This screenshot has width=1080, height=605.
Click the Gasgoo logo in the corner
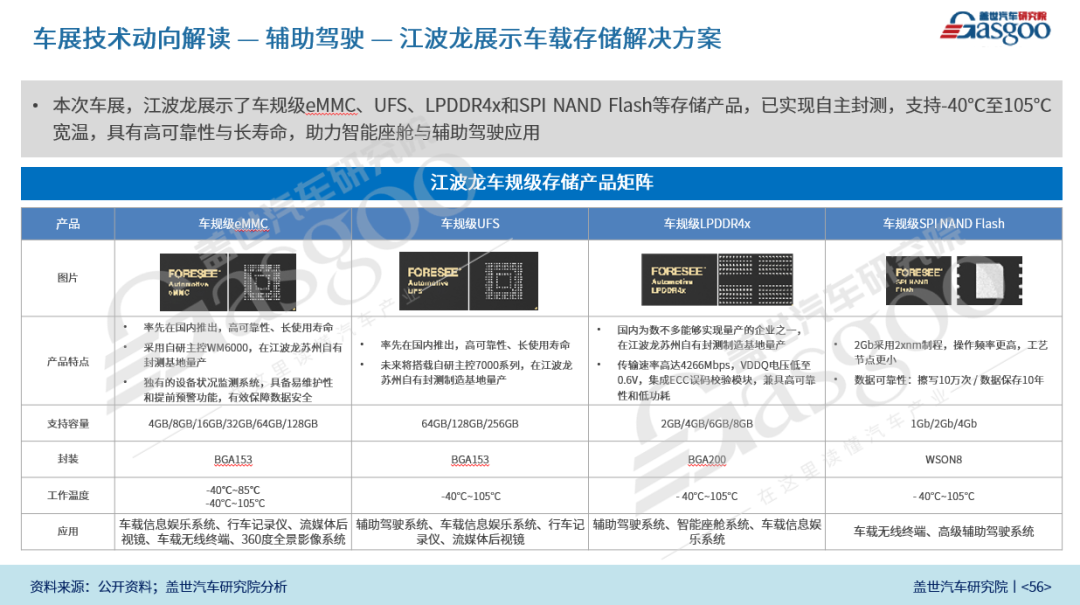click(995, 28)
